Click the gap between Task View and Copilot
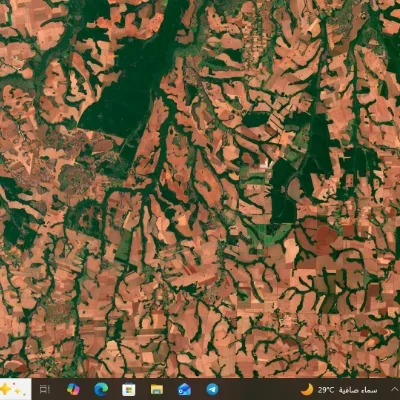The image size is (400, 400). pyautogui.click(x=58, y=389)
